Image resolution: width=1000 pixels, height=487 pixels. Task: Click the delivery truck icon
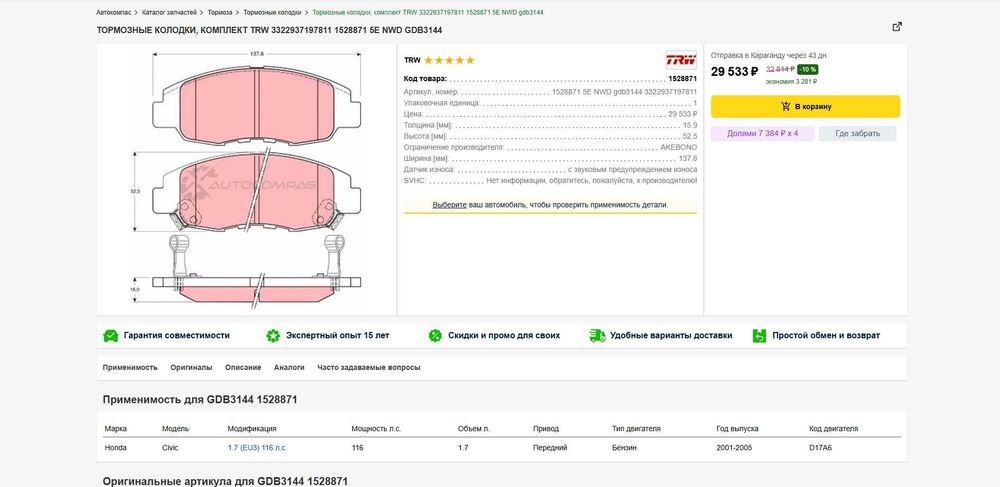[597, 336]
